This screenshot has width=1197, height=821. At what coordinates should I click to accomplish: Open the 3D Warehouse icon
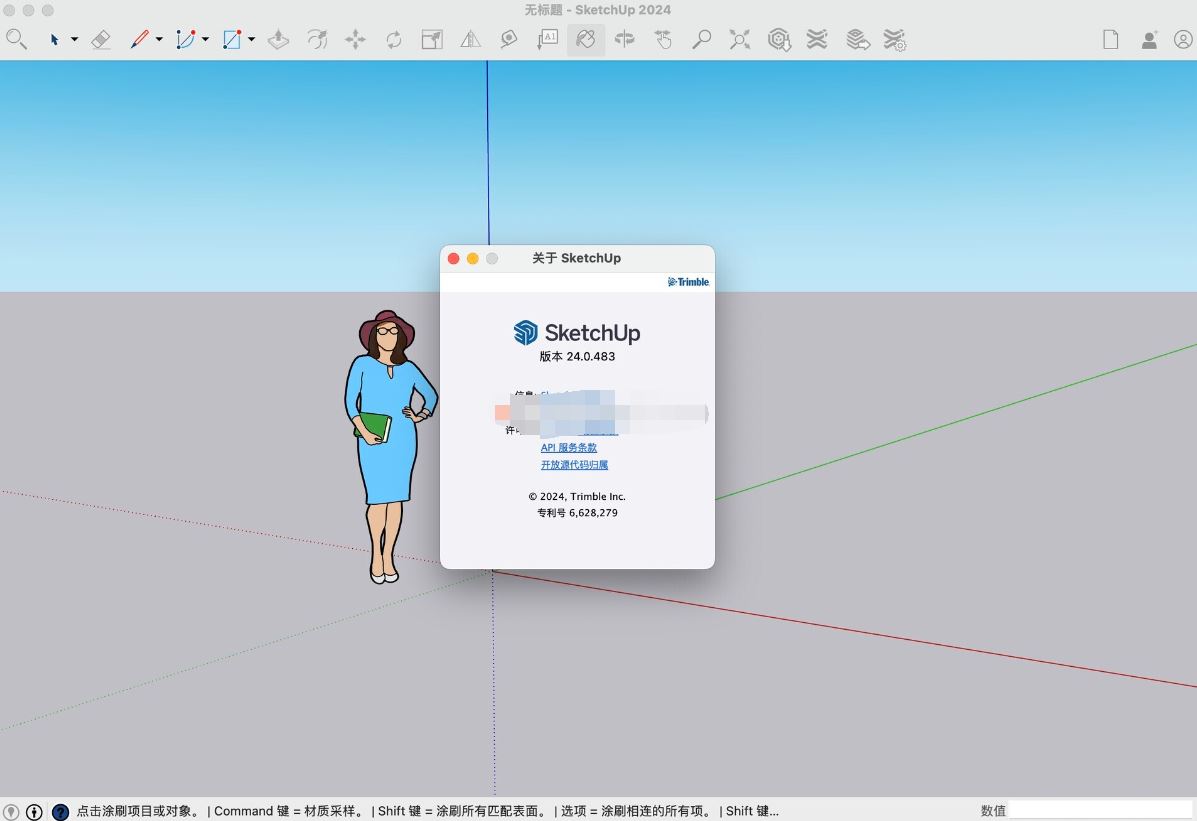tap(779, 39)
